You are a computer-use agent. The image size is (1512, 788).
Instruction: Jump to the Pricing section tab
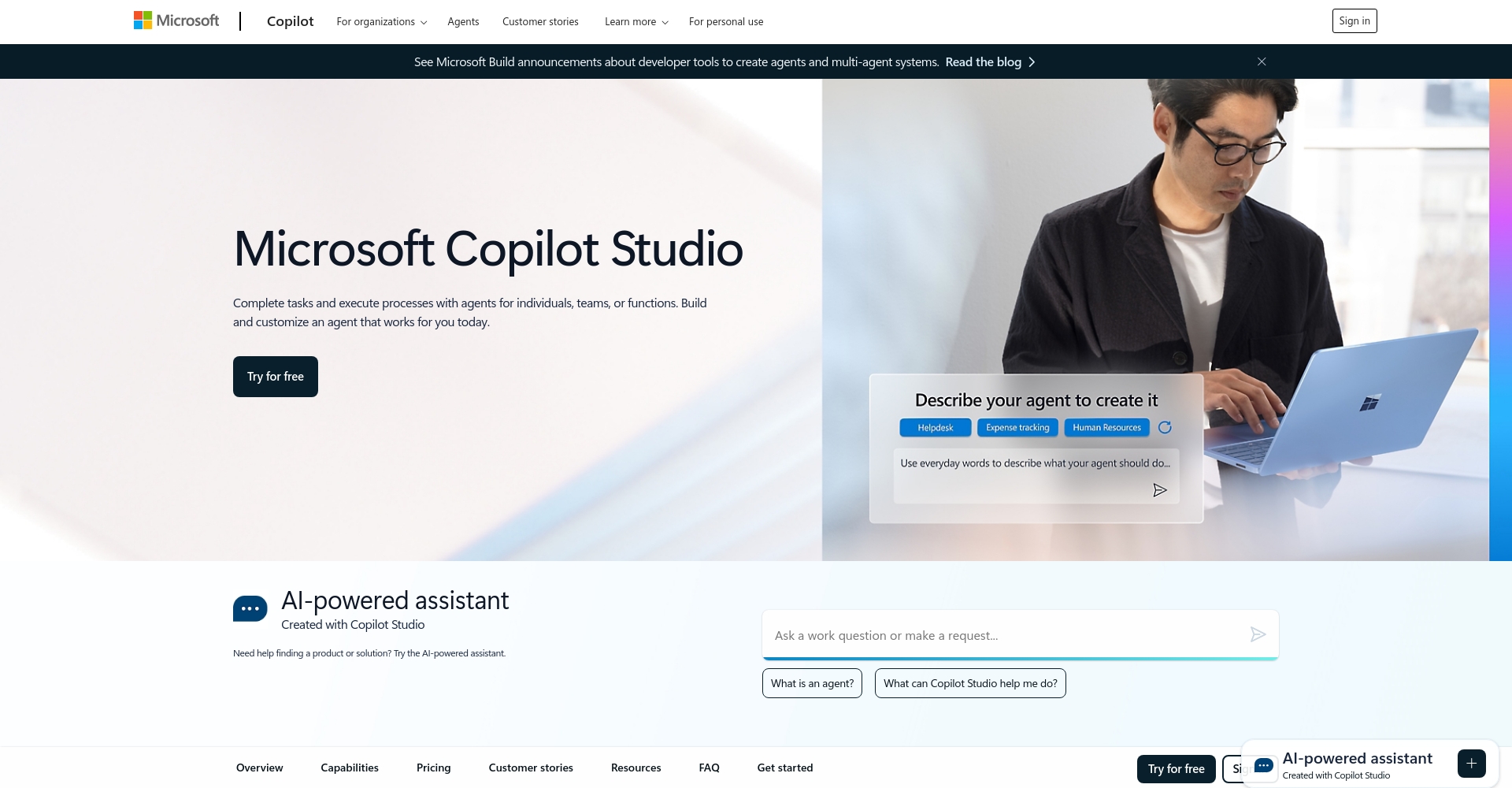(x=434, y=768)
